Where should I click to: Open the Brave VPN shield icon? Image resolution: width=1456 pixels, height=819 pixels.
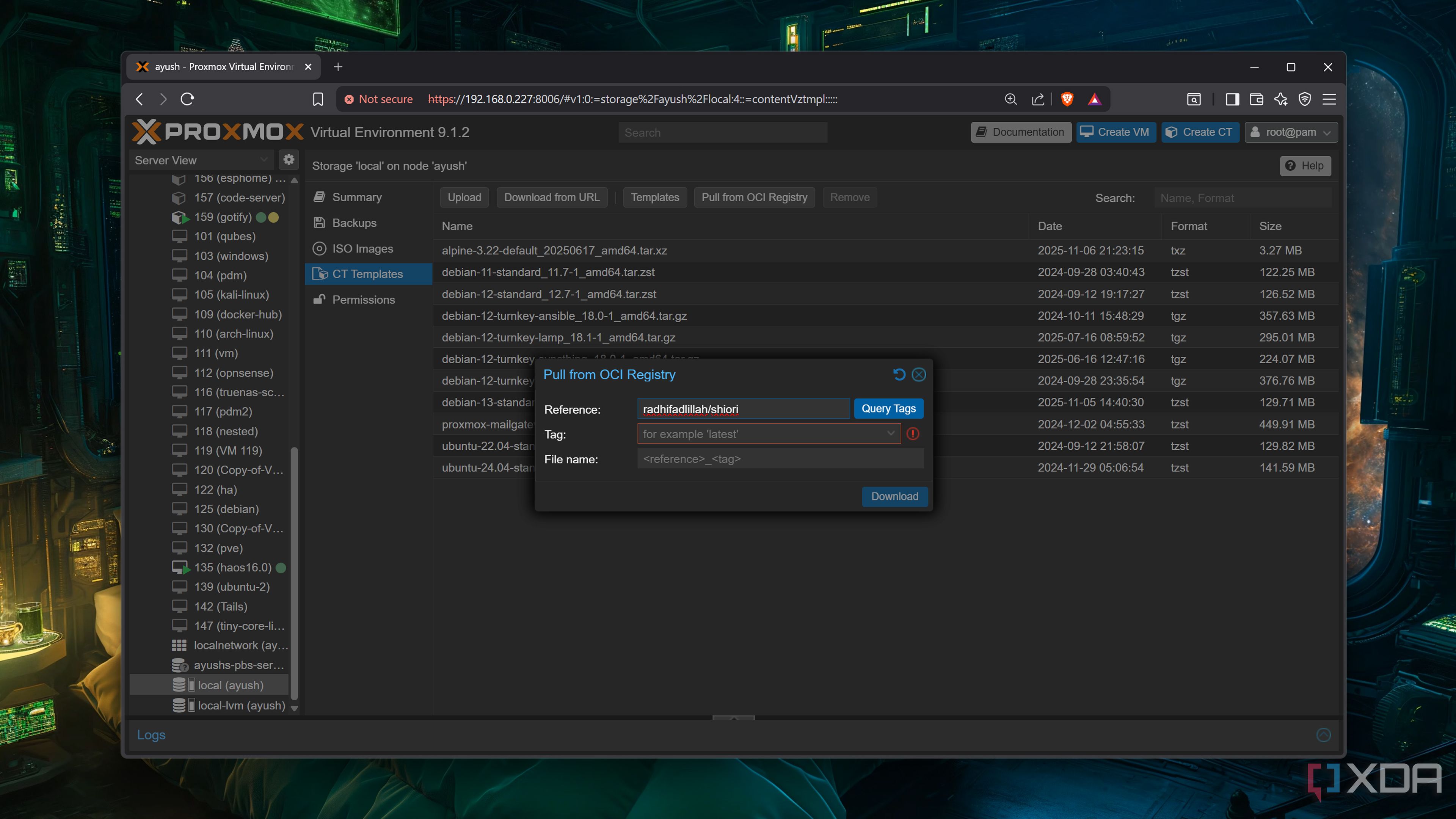1305,99
